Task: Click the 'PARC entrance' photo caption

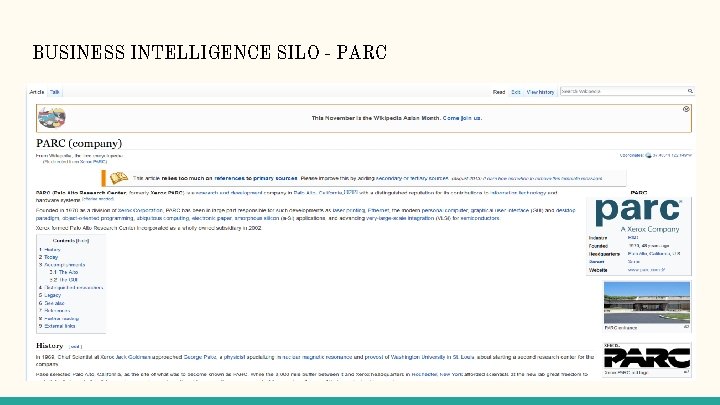Action: [621, 328]
